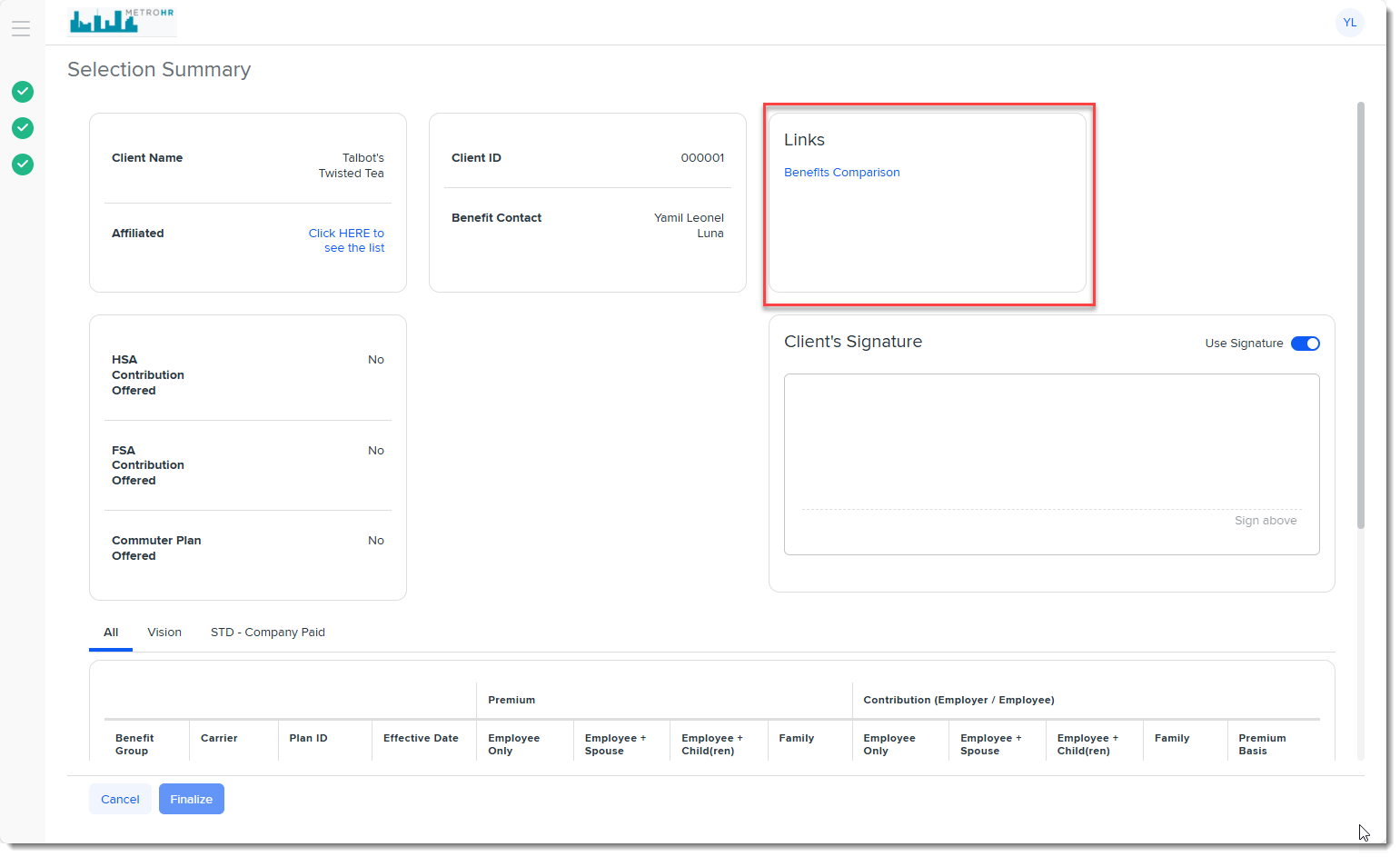
Task: Click HERE to see the affiliated list
Action: (346, 241)
